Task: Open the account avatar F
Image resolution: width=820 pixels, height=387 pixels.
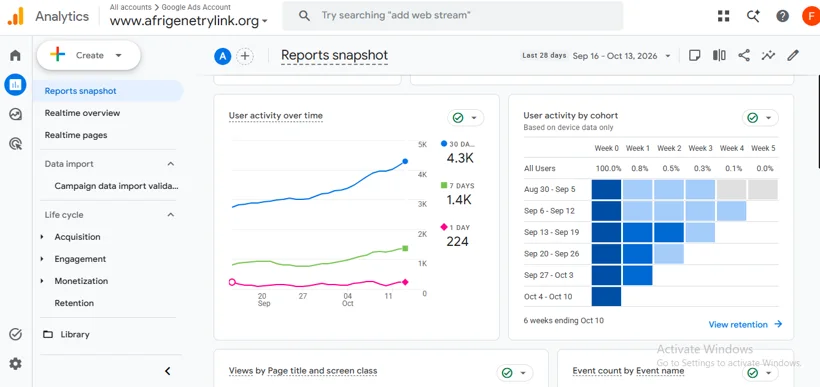Action: click(x=811, y=16)
